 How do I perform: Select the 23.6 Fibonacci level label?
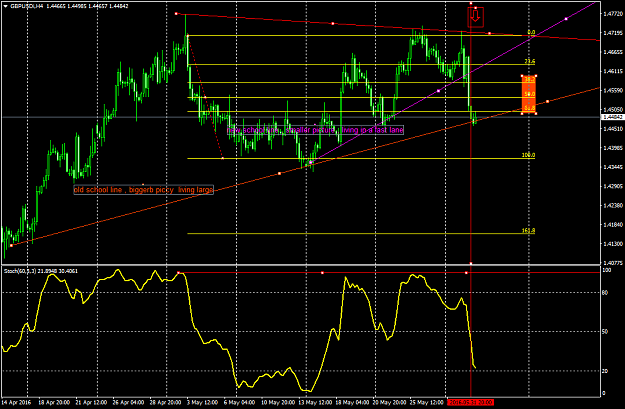tap(530, 61)
